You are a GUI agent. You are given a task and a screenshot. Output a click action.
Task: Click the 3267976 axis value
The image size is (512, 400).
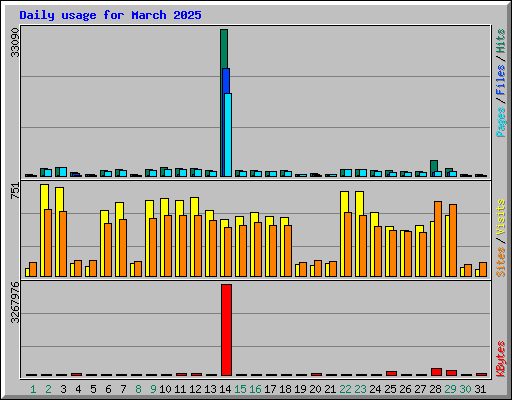tap(15, 303)
